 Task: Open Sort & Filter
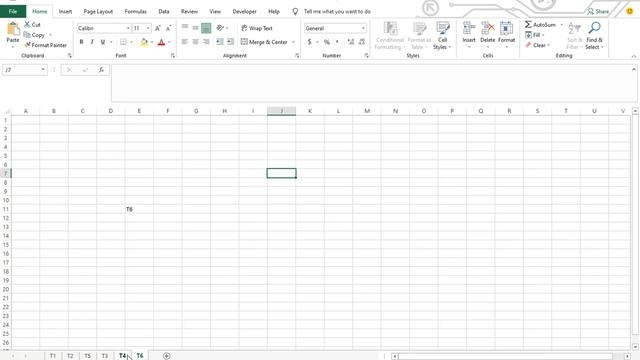click(x=575, y=36)
